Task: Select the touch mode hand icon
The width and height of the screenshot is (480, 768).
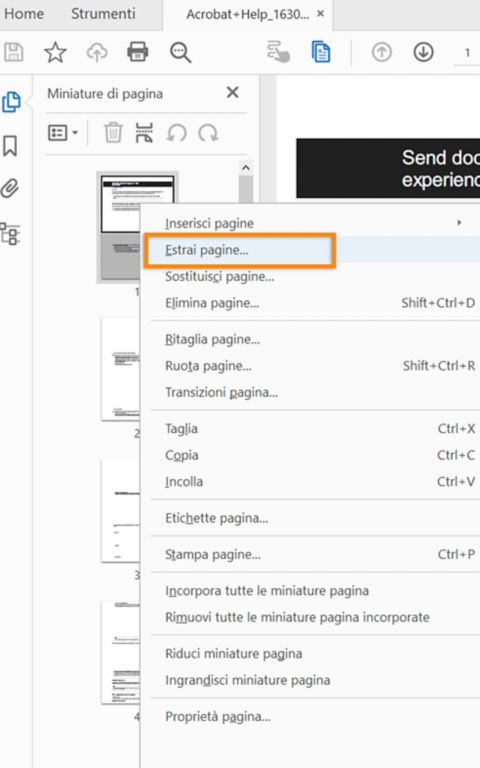Action: click(x=278, y=52)
